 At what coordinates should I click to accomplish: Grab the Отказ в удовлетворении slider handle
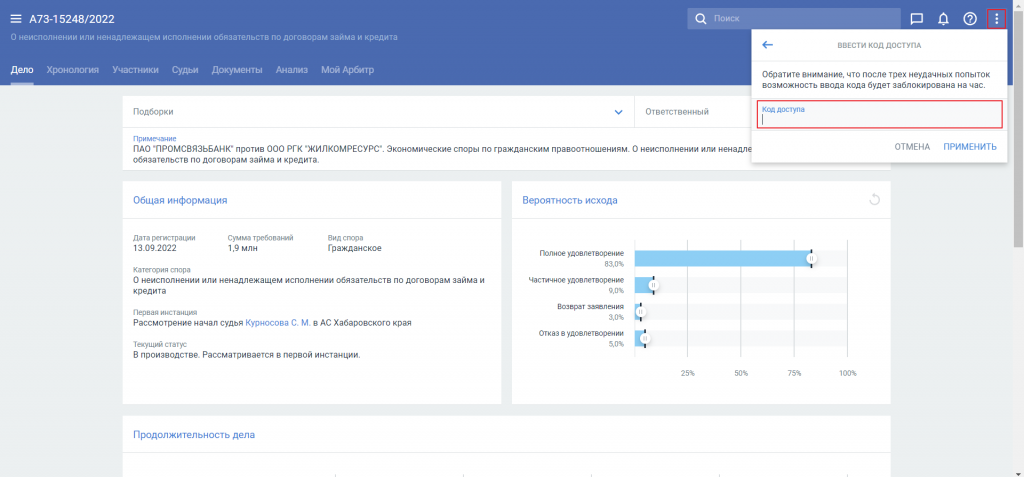click(x=645, y=339)
